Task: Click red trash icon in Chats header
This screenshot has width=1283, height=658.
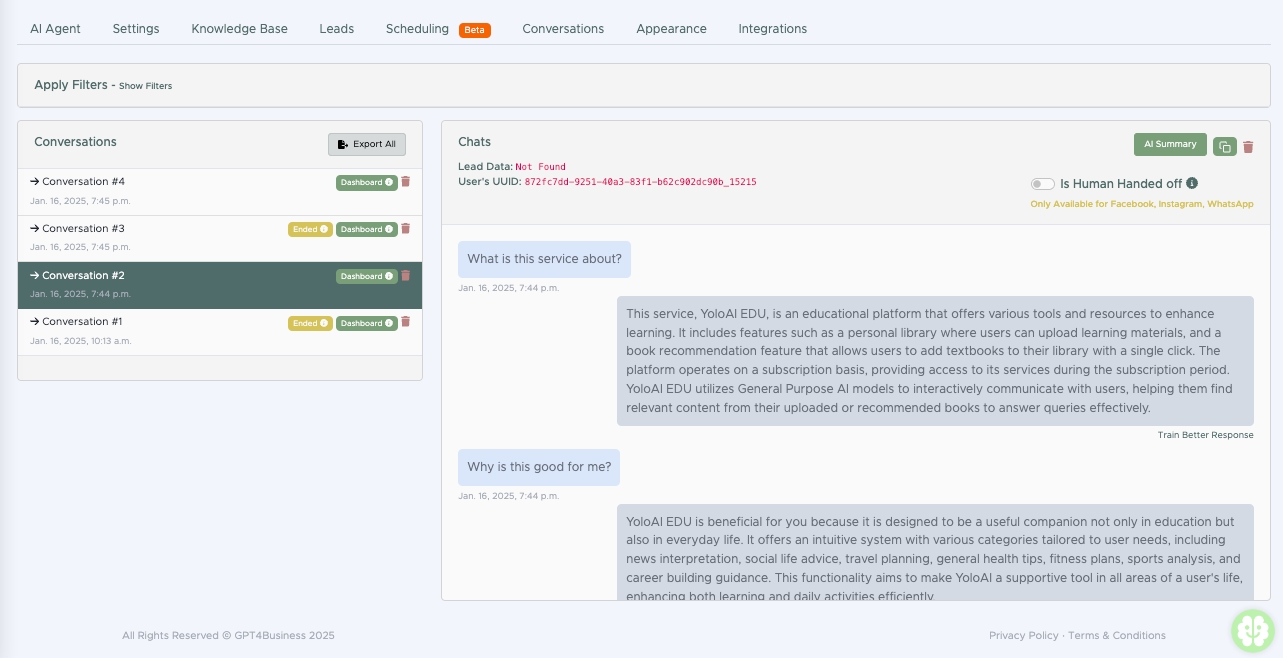Action: coord(1248,147)
